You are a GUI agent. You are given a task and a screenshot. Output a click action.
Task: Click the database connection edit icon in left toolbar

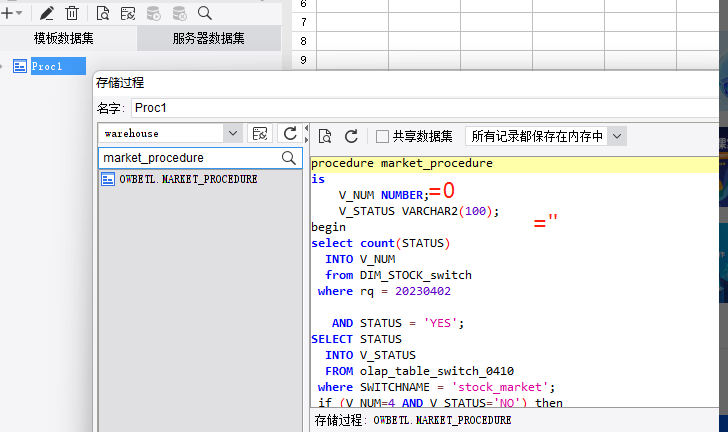click(x=128, y=13)
